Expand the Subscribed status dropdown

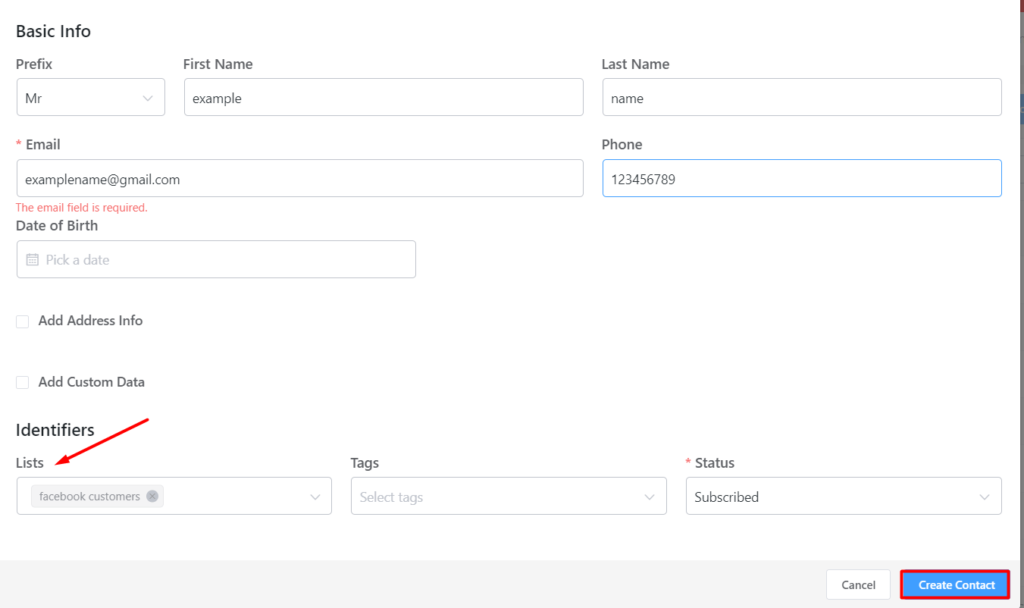(830, 497)
